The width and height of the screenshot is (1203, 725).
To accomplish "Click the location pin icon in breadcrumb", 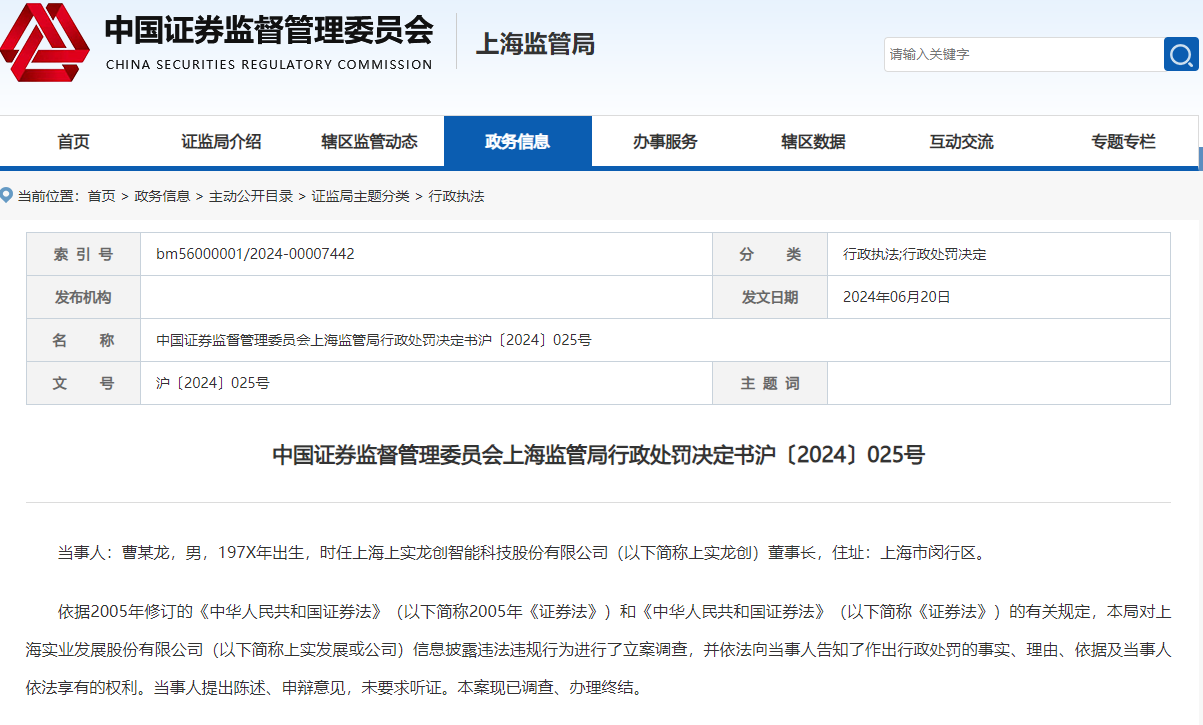I will pos(7,196).
